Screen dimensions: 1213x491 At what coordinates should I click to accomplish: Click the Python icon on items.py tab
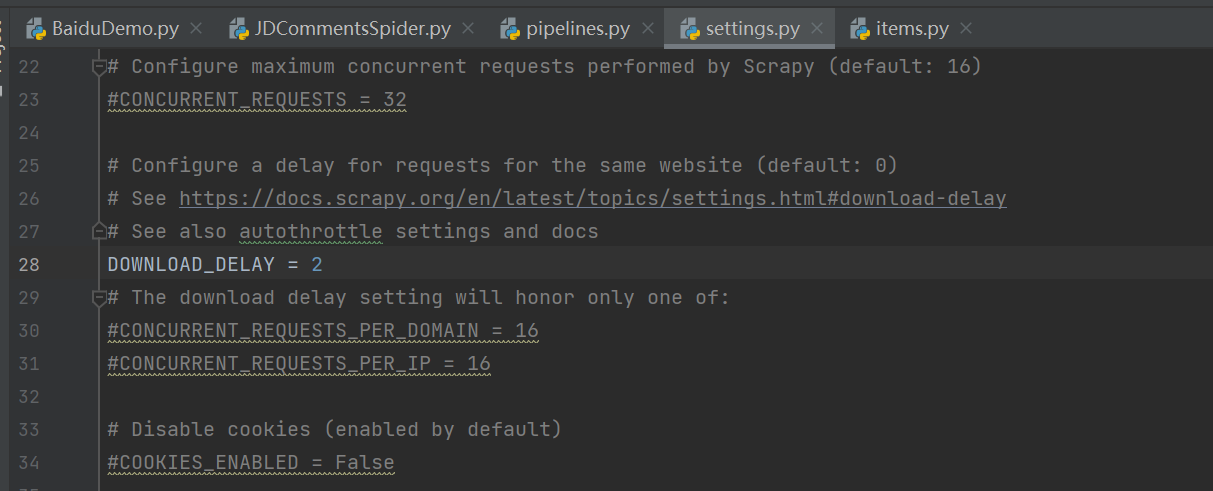860,29
